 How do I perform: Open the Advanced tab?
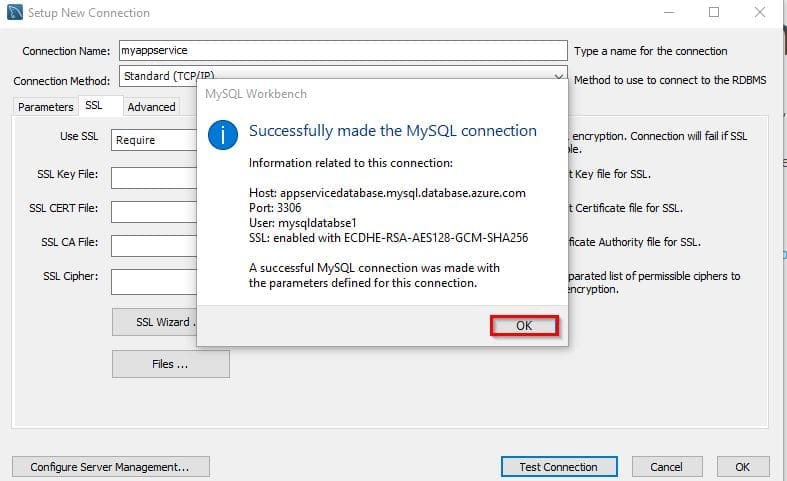tap(151, 106)
